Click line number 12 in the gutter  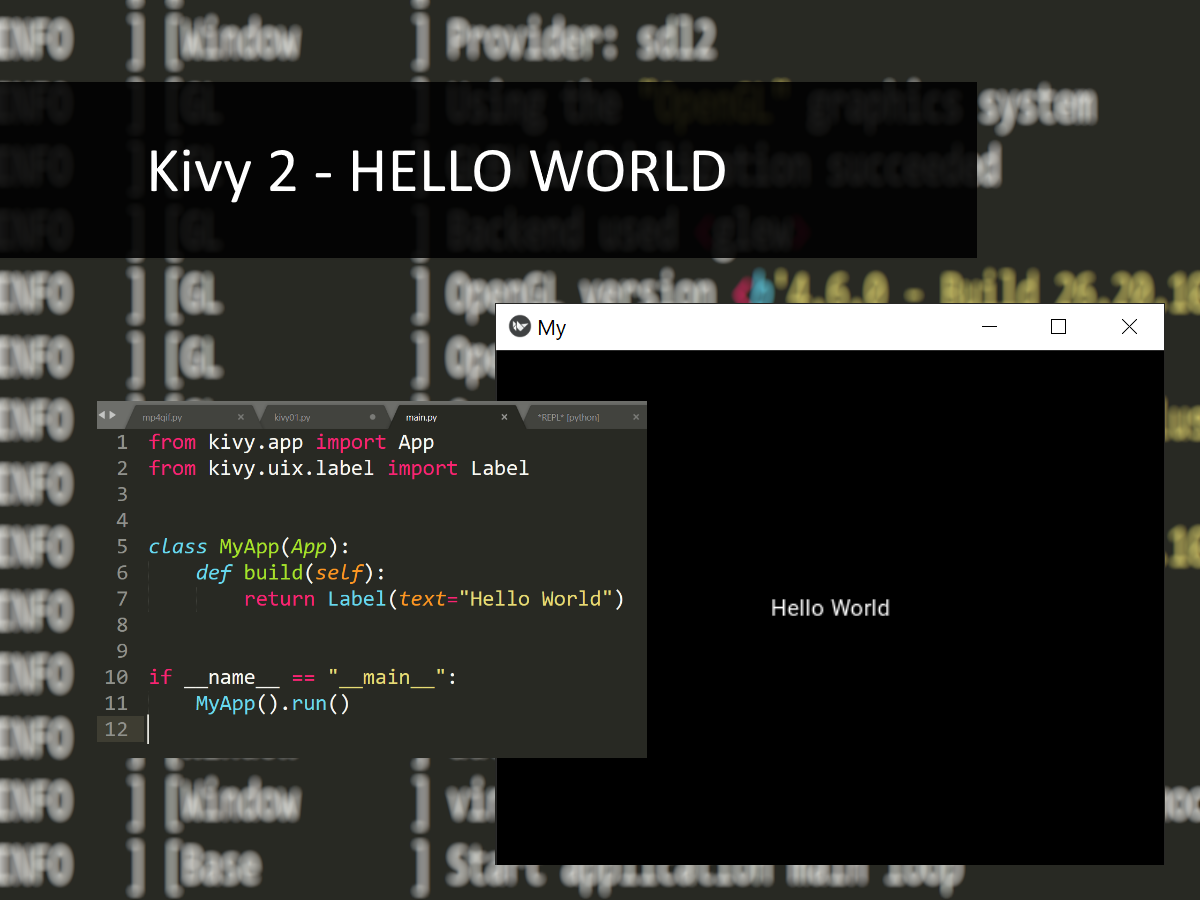click(116, 729)
